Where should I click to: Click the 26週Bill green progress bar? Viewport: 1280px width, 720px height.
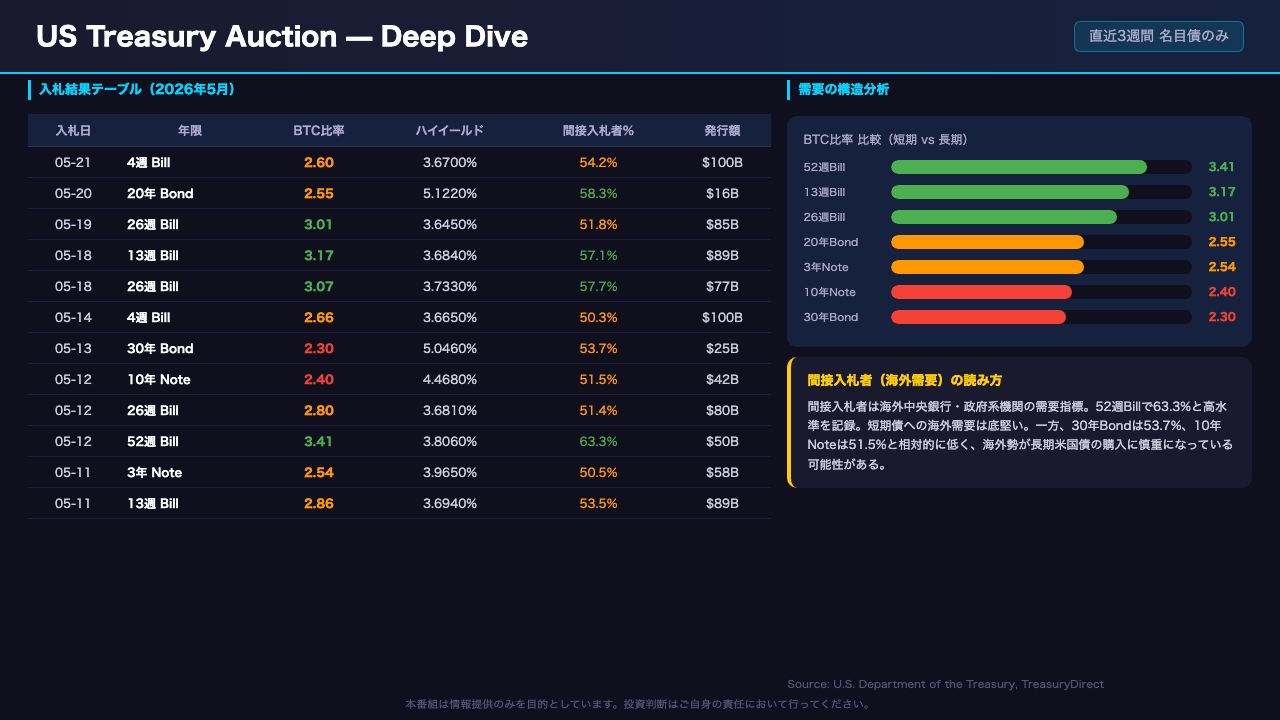coord(1004,217)
